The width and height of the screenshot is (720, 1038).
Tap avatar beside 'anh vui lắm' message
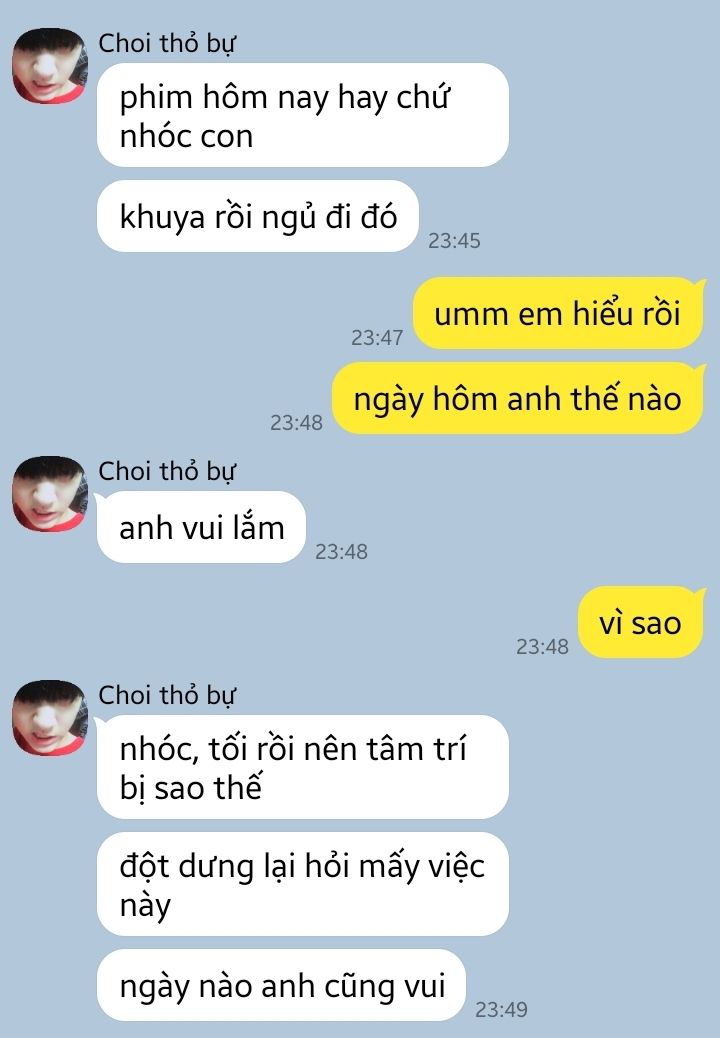pyautogui.click(x=50, y=494)
